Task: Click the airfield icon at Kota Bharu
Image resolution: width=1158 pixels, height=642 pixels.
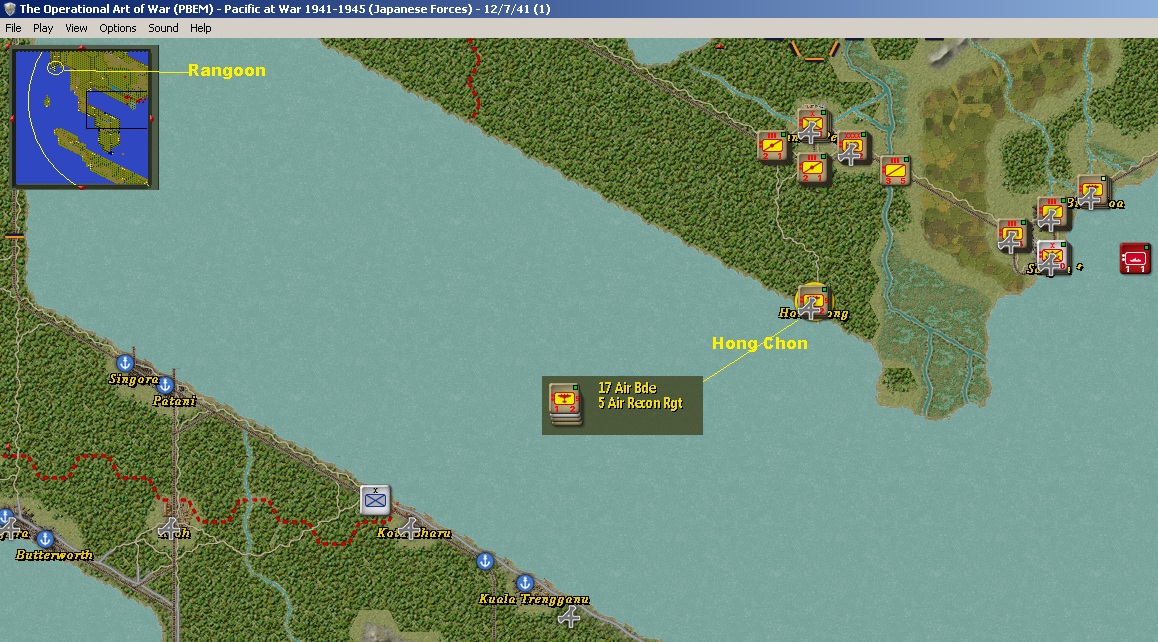Action: tap(410, 528)
